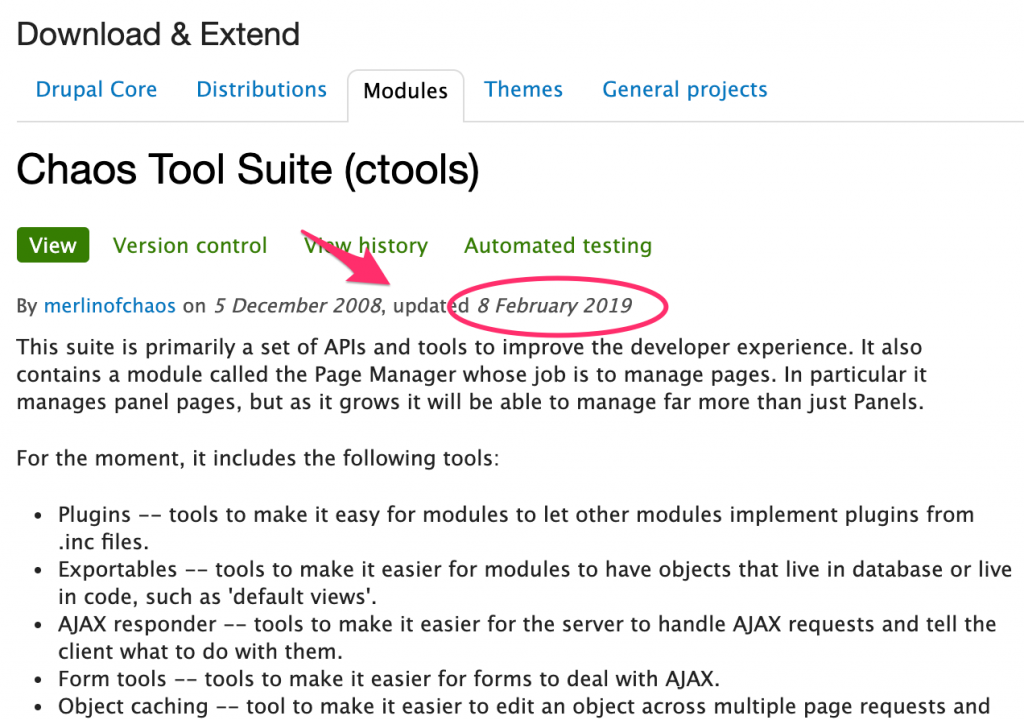The height and width of the screenshot is (720, 1024).
Task: Click the Object caching bullet item
Action: tap(524, 706)
